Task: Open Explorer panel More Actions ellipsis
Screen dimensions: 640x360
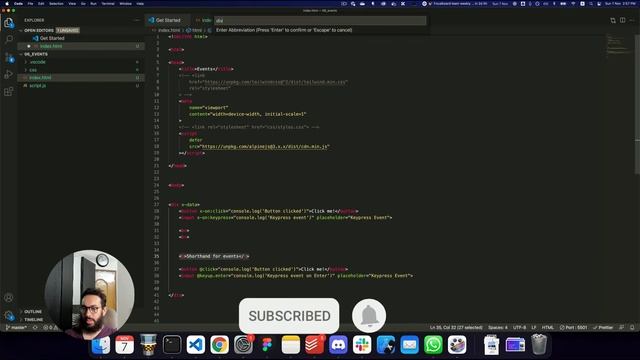Action: pyautogui.click(x=136, y=20)
